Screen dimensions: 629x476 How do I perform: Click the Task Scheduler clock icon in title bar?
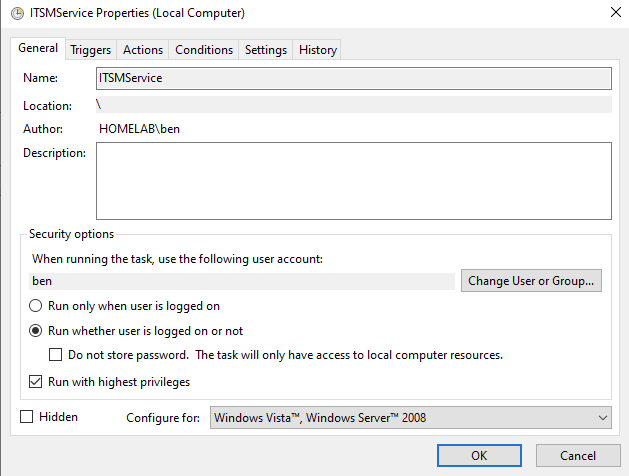click(x=17, y=13)
